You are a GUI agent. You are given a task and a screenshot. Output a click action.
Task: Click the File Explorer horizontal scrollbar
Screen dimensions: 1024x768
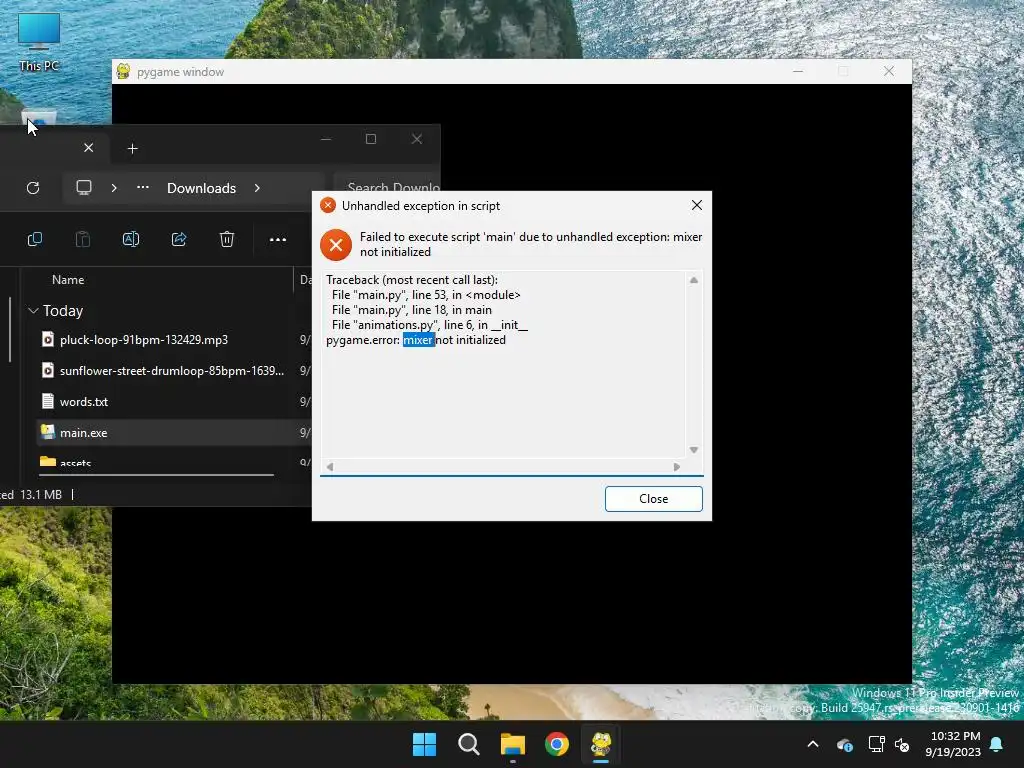[x=155, y=475]
